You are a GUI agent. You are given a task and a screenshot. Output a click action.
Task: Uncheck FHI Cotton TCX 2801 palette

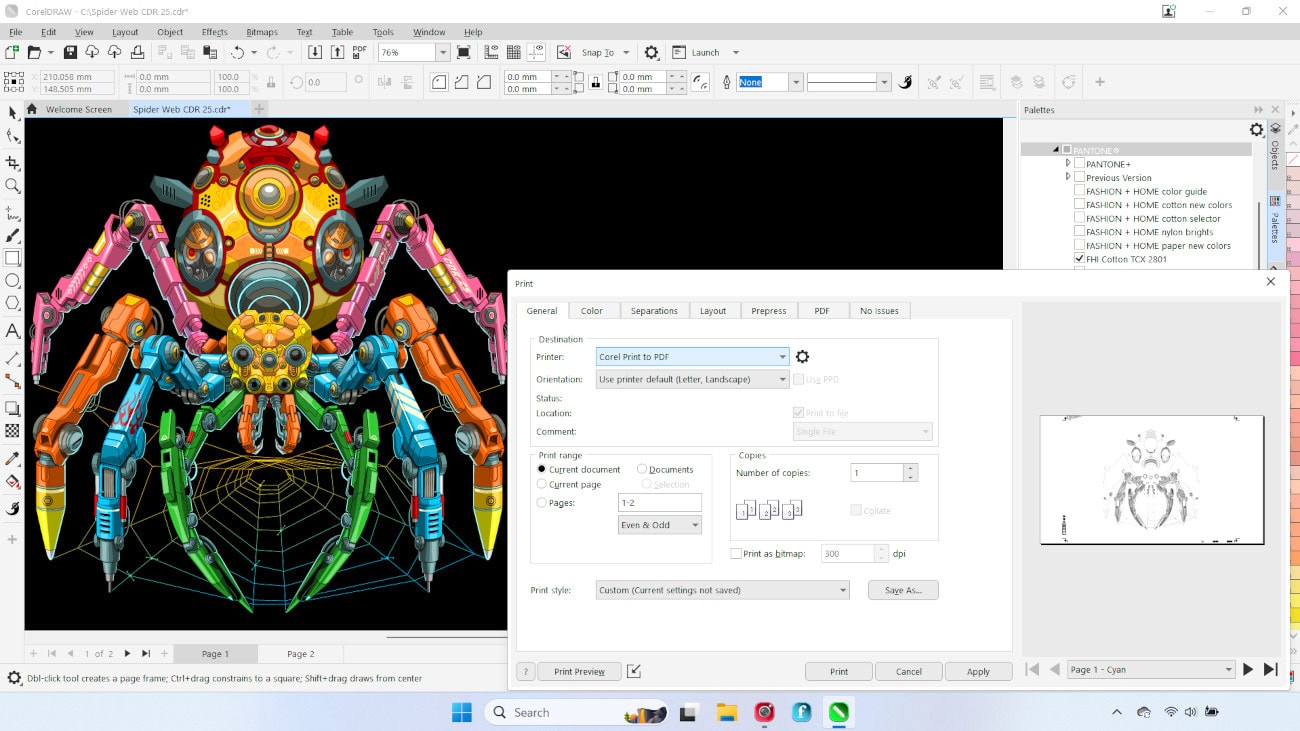click(x=1079, y=259)
